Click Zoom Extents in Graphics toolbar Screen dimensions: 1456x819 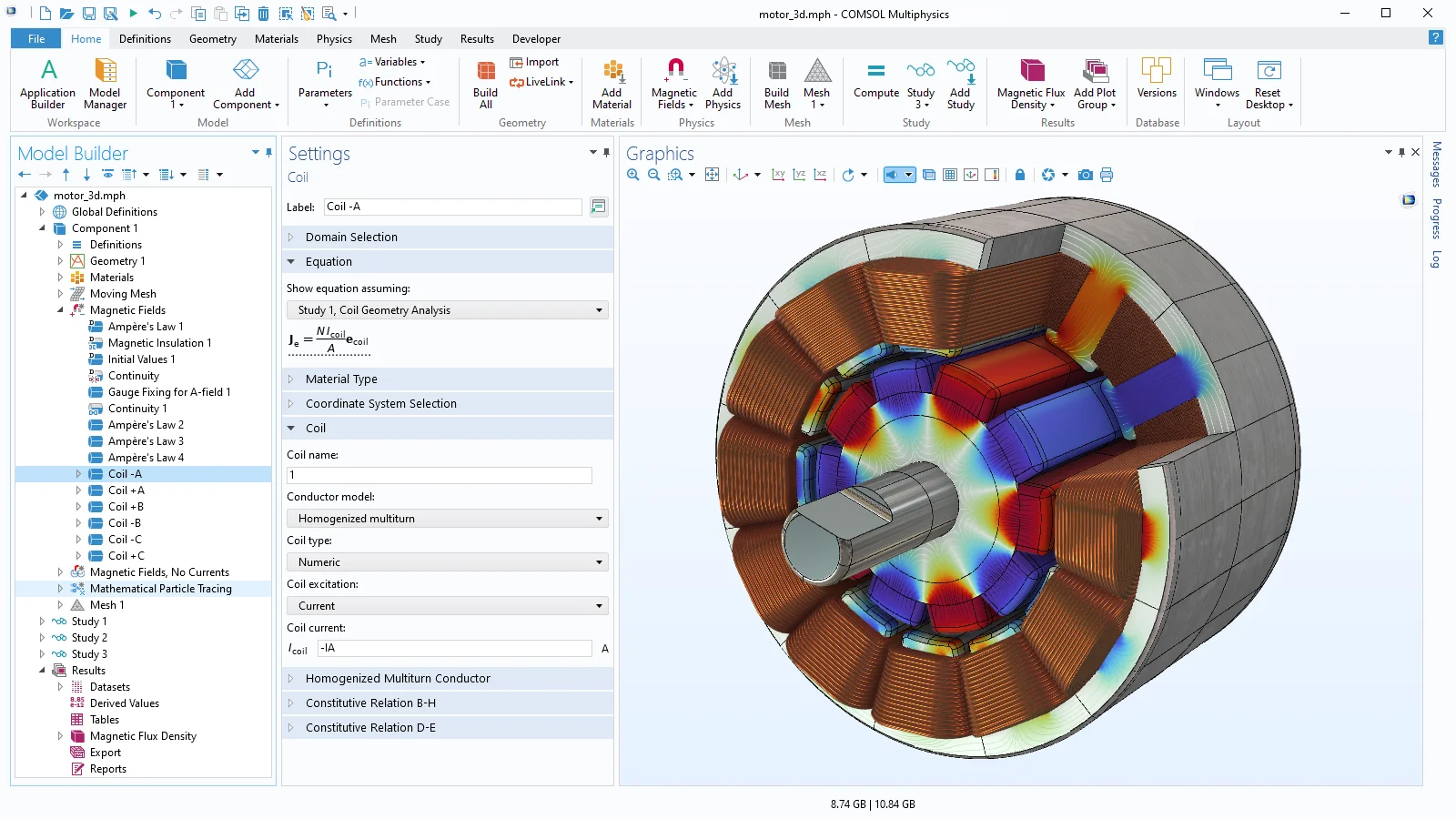(712, 175)
